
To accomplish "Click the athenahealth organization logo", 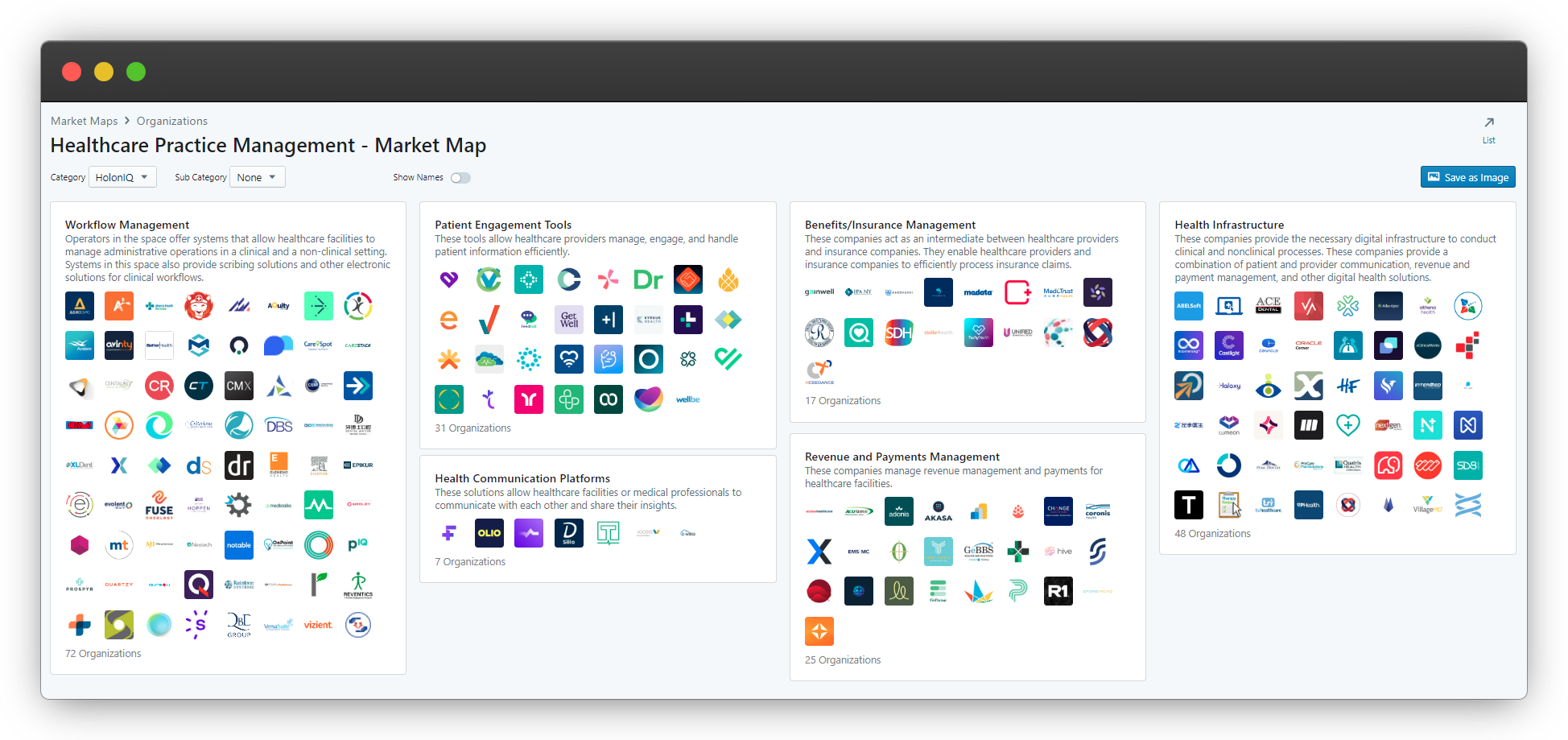I will point(1428,306).
